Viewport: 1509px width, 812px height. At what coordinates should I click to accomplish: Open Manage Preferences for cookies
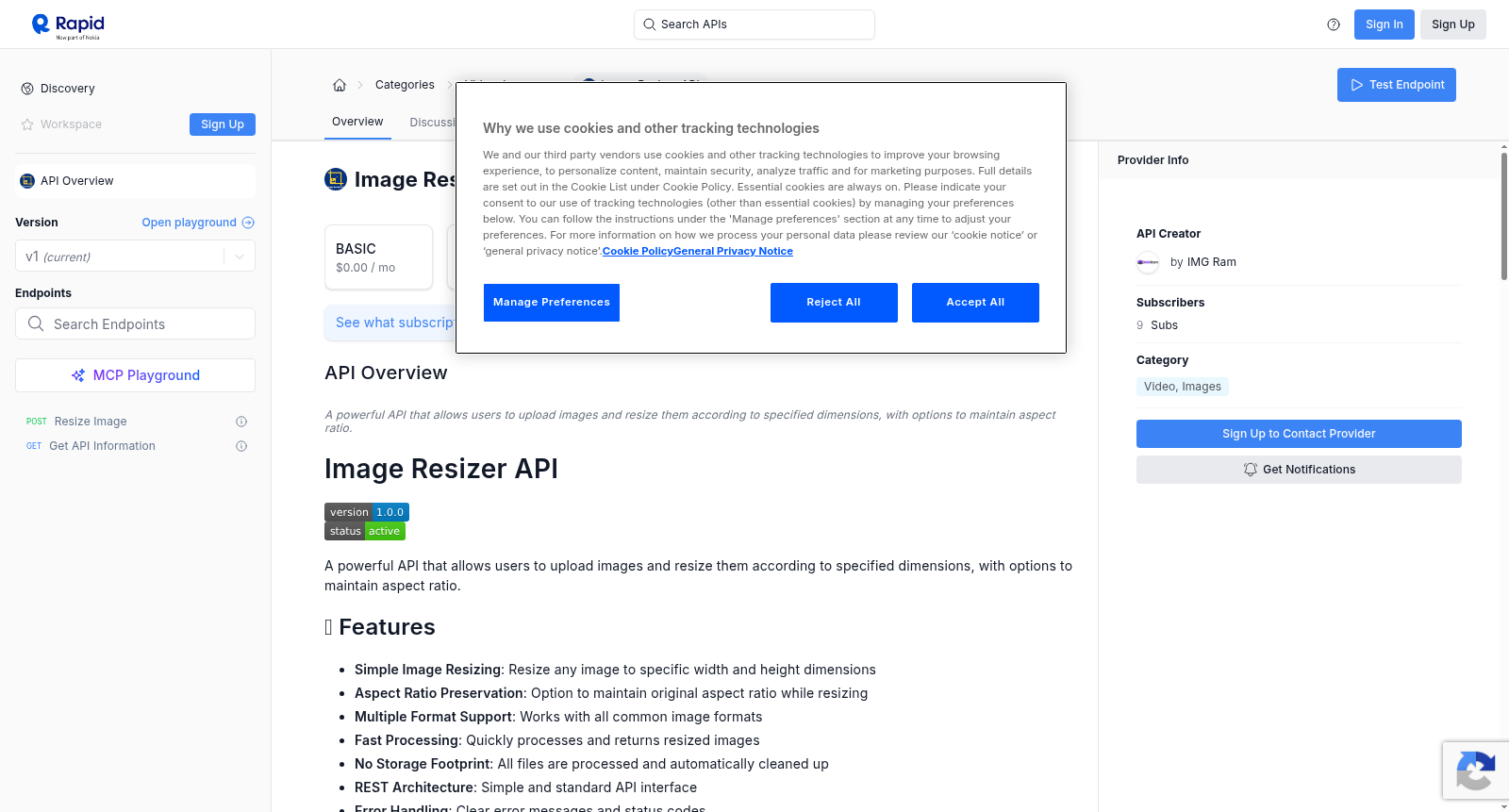552,303
